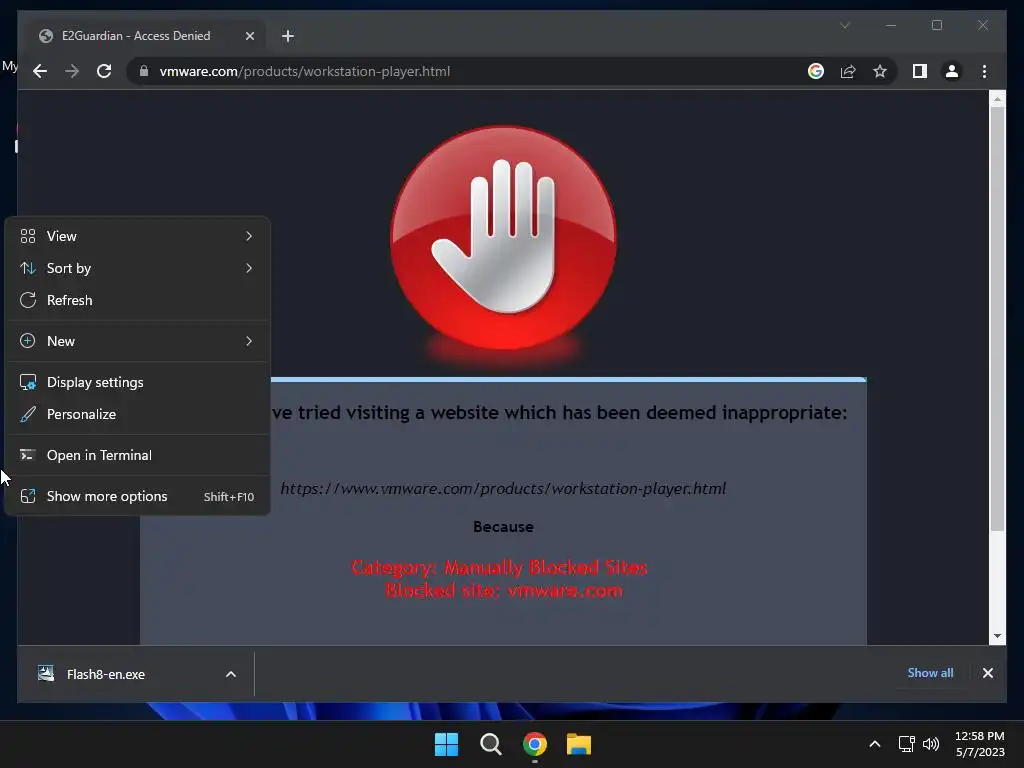Image resolution: width=1024 pixels, height=768 pixels.
Task: Open taskbar Search
Action: [x=490, y=744]
